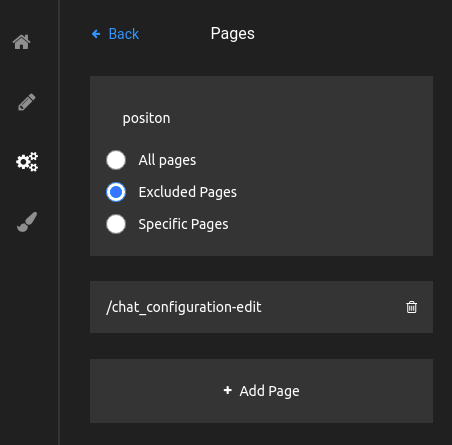Open the Home icon in sidebar
Viewport: 452px width, 445px height.
click(x=21, y=42)
